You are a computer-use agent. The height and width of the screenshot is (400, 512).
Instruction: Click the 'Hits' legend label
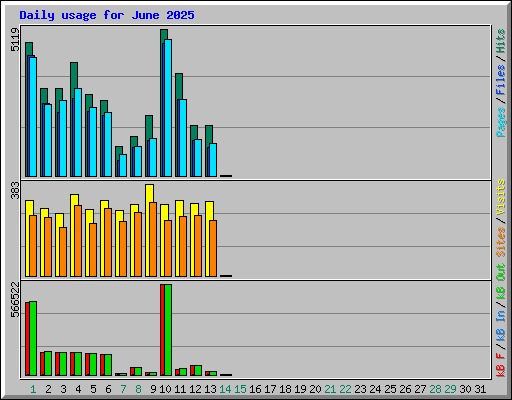click(x=501, y=41)
